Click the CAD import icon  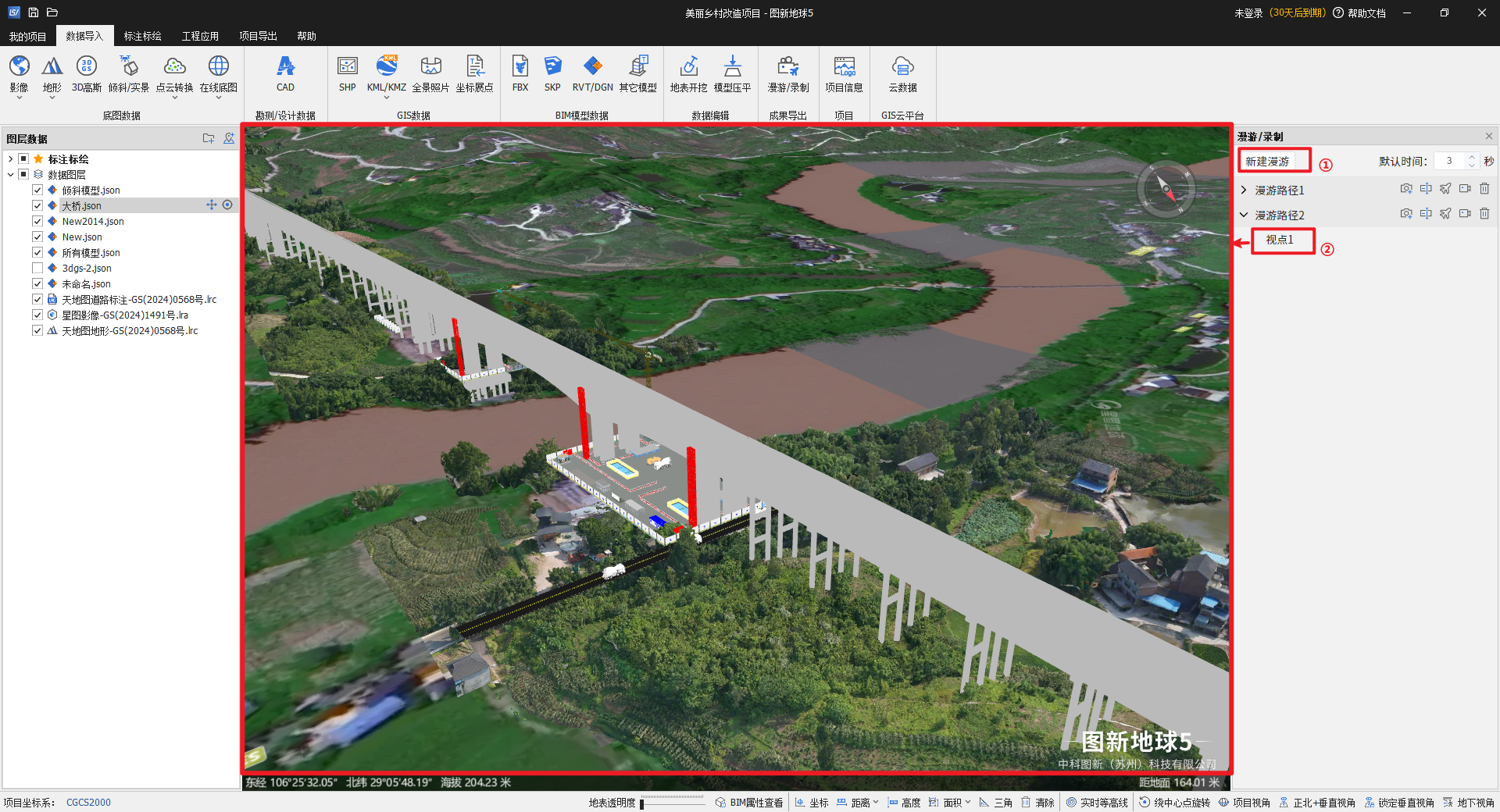[x=285, y=68]
